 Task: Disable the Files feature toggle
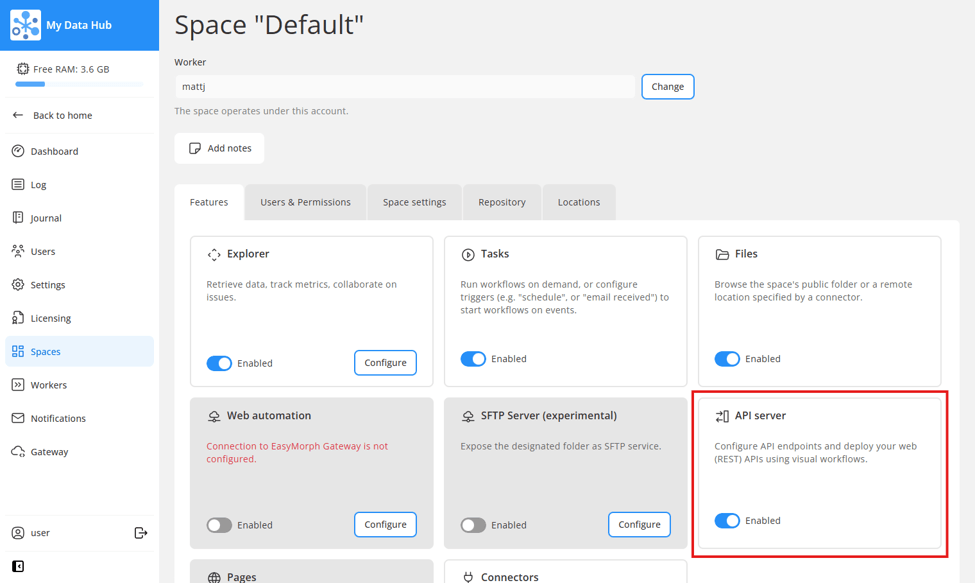coord(727,359)
